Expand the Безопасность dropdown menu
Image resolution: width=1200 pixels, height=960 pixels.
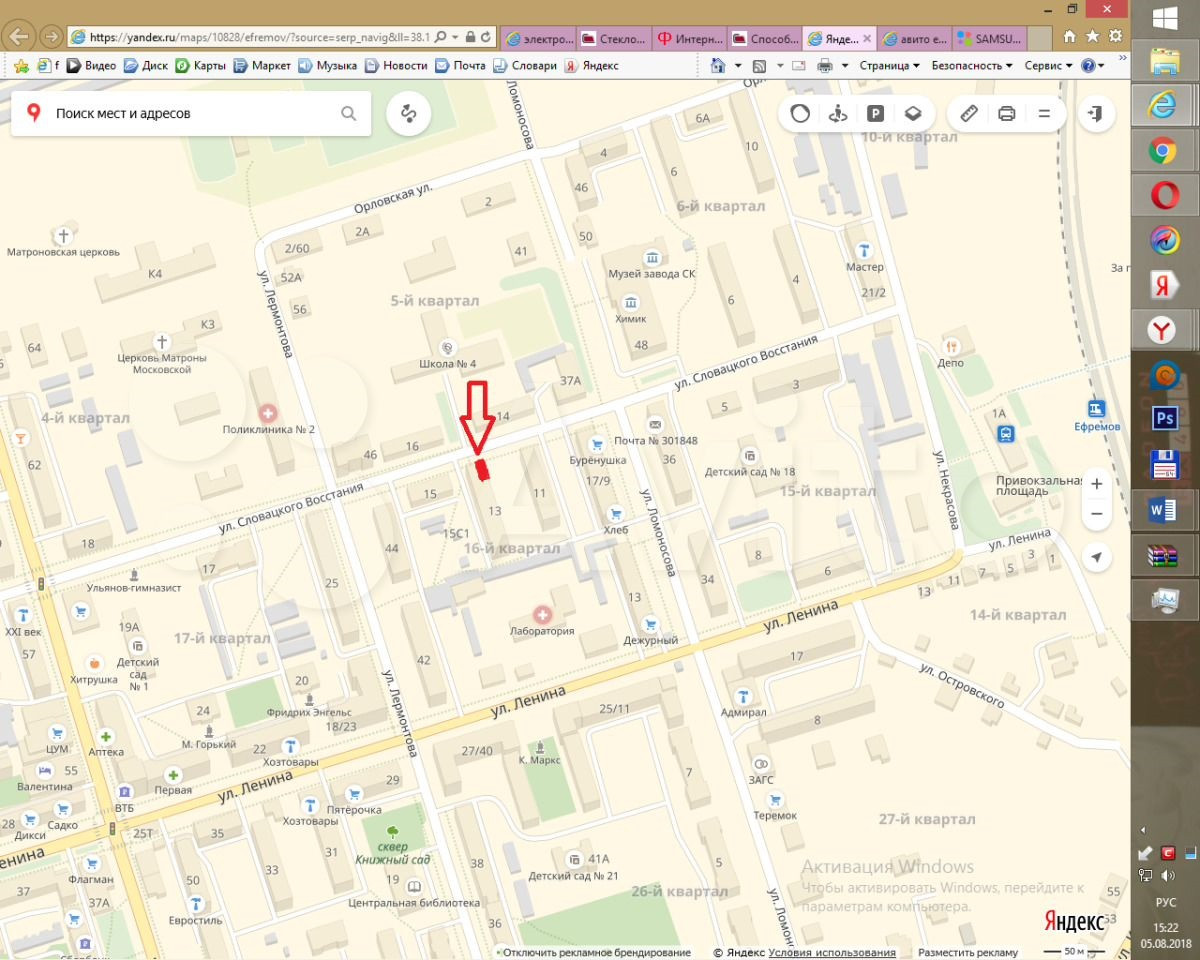point(971,65)
